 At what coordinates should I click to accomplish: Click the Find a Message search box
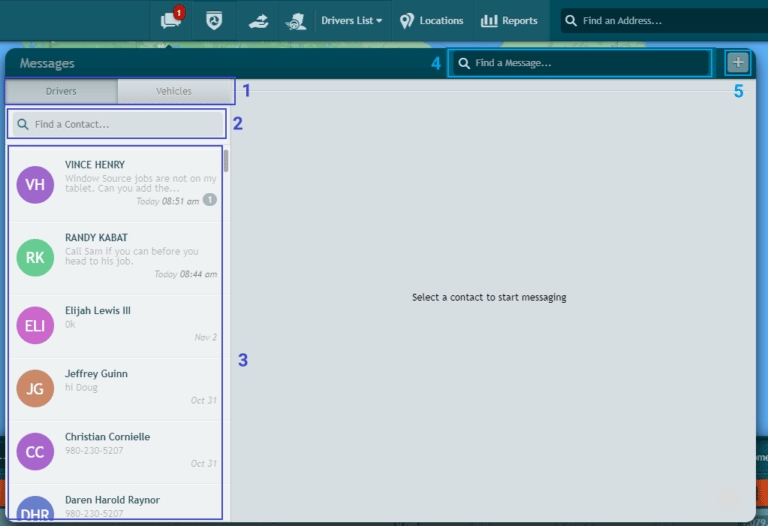pyautogui.click(x=580, y=63)
